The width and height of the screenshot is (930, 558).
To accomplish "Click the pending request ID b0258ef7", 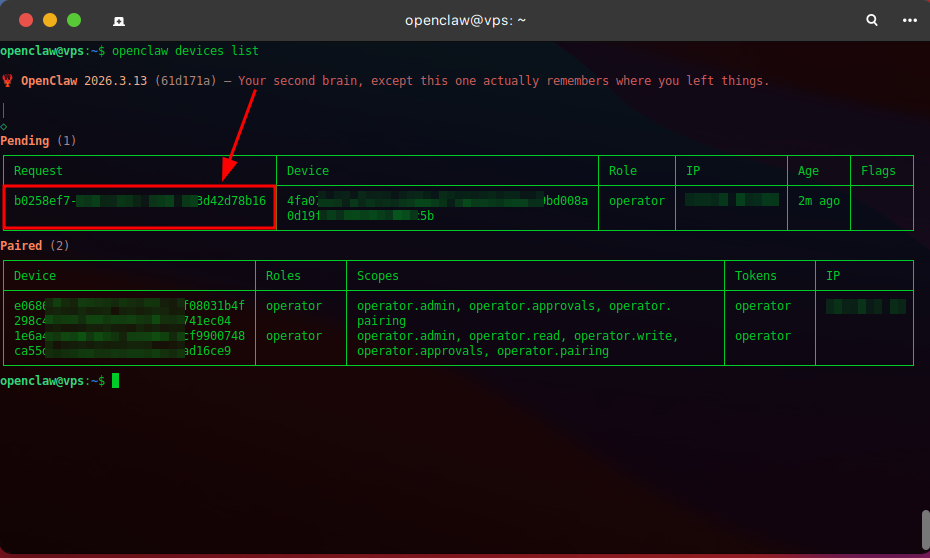I will [139, 201].
